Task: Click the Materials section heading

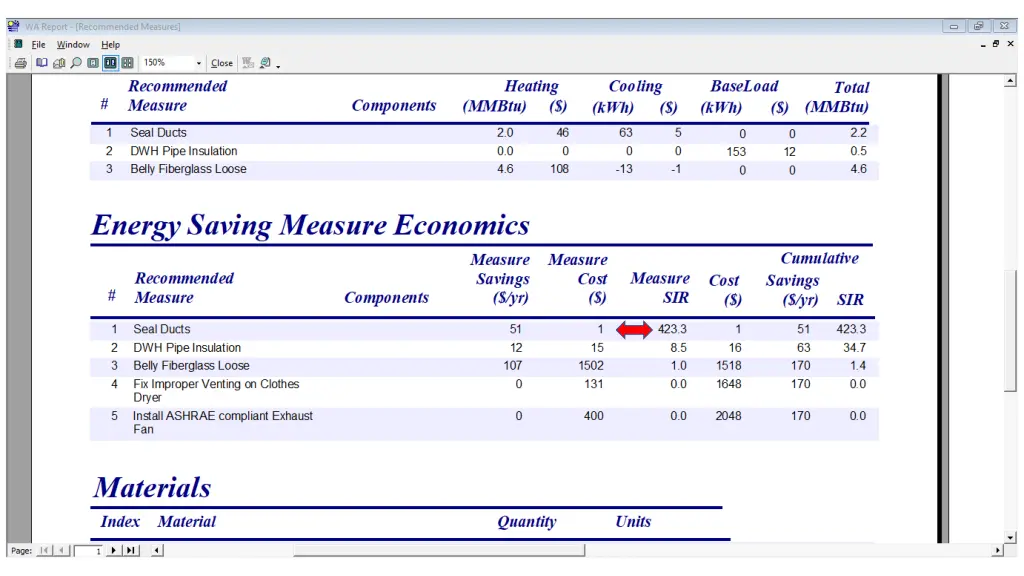Action: click(152, 487)
